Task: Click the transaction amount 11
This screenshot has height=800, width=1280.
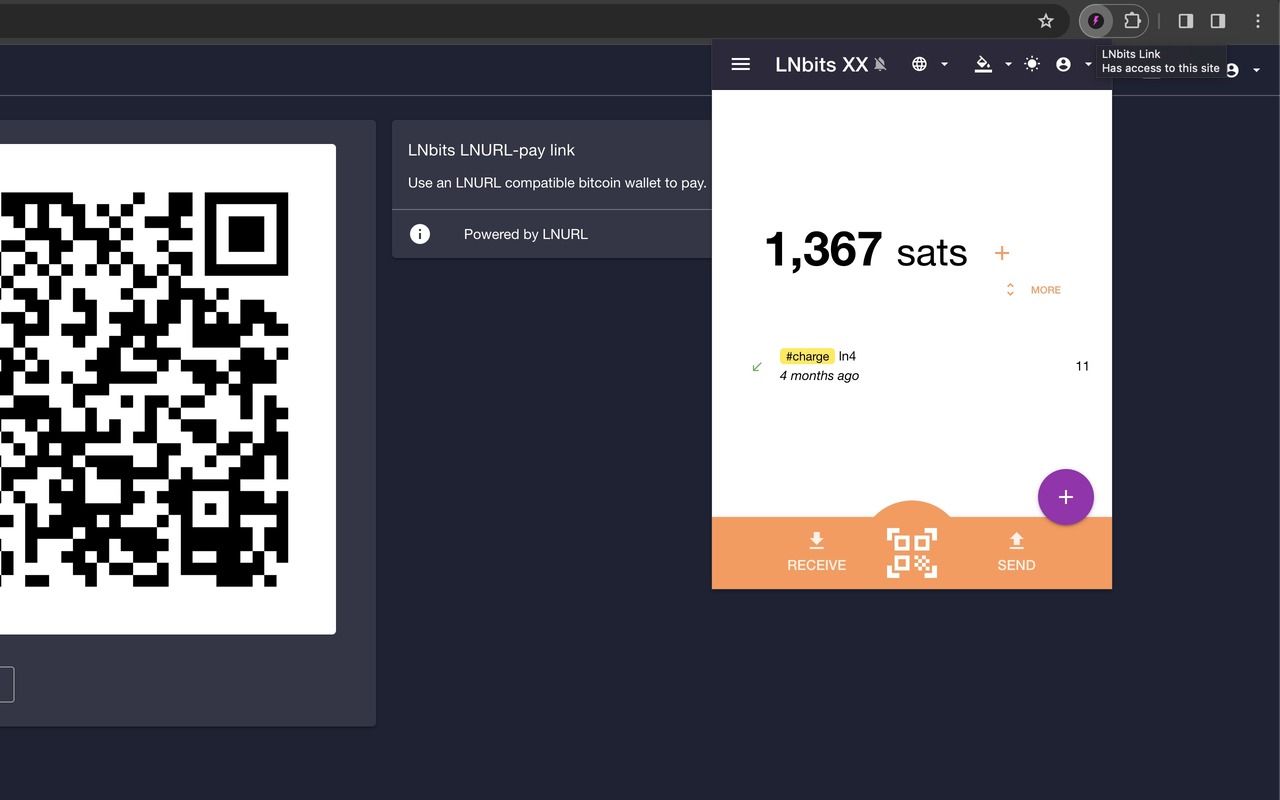Action: point(1082,366)
